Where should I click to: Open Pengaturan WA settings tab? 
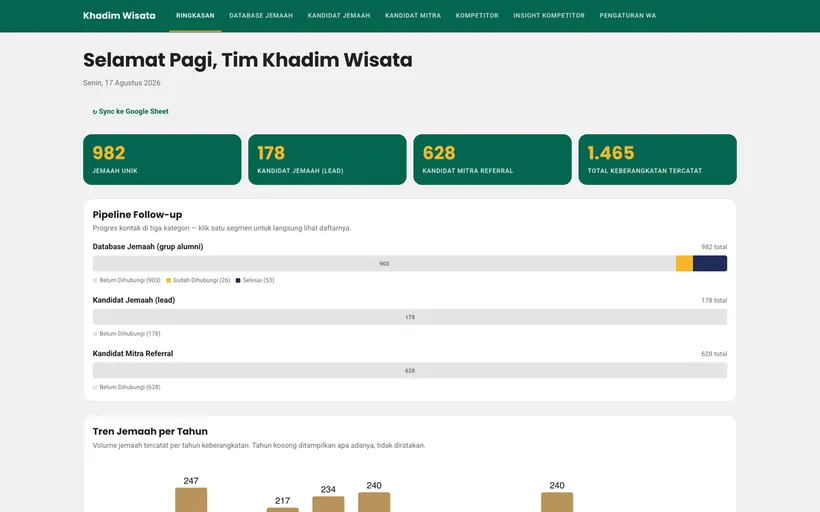(x=628, y=16)
